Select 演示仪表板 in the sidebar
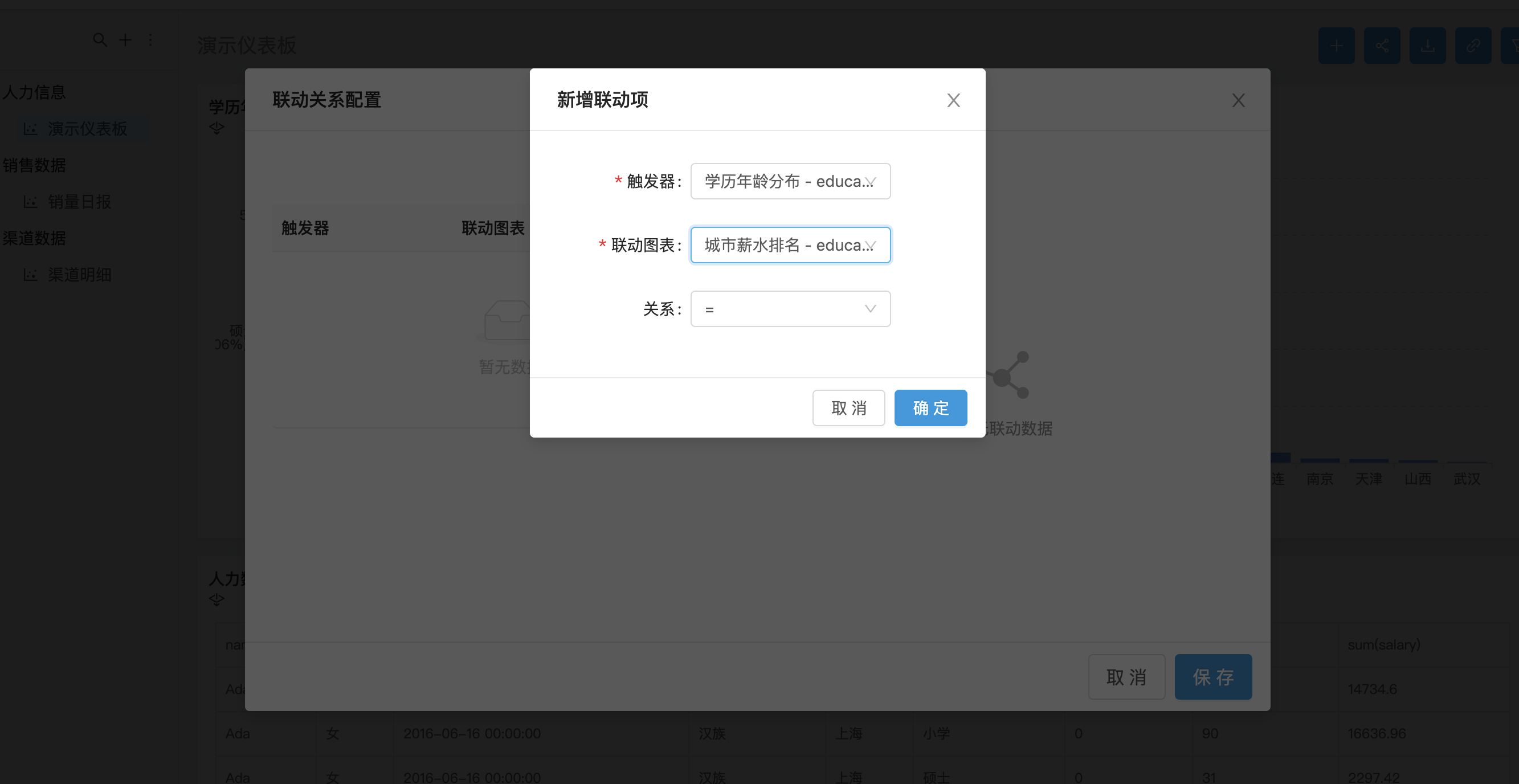1519x784 pixels. click(x=87, y=129)
